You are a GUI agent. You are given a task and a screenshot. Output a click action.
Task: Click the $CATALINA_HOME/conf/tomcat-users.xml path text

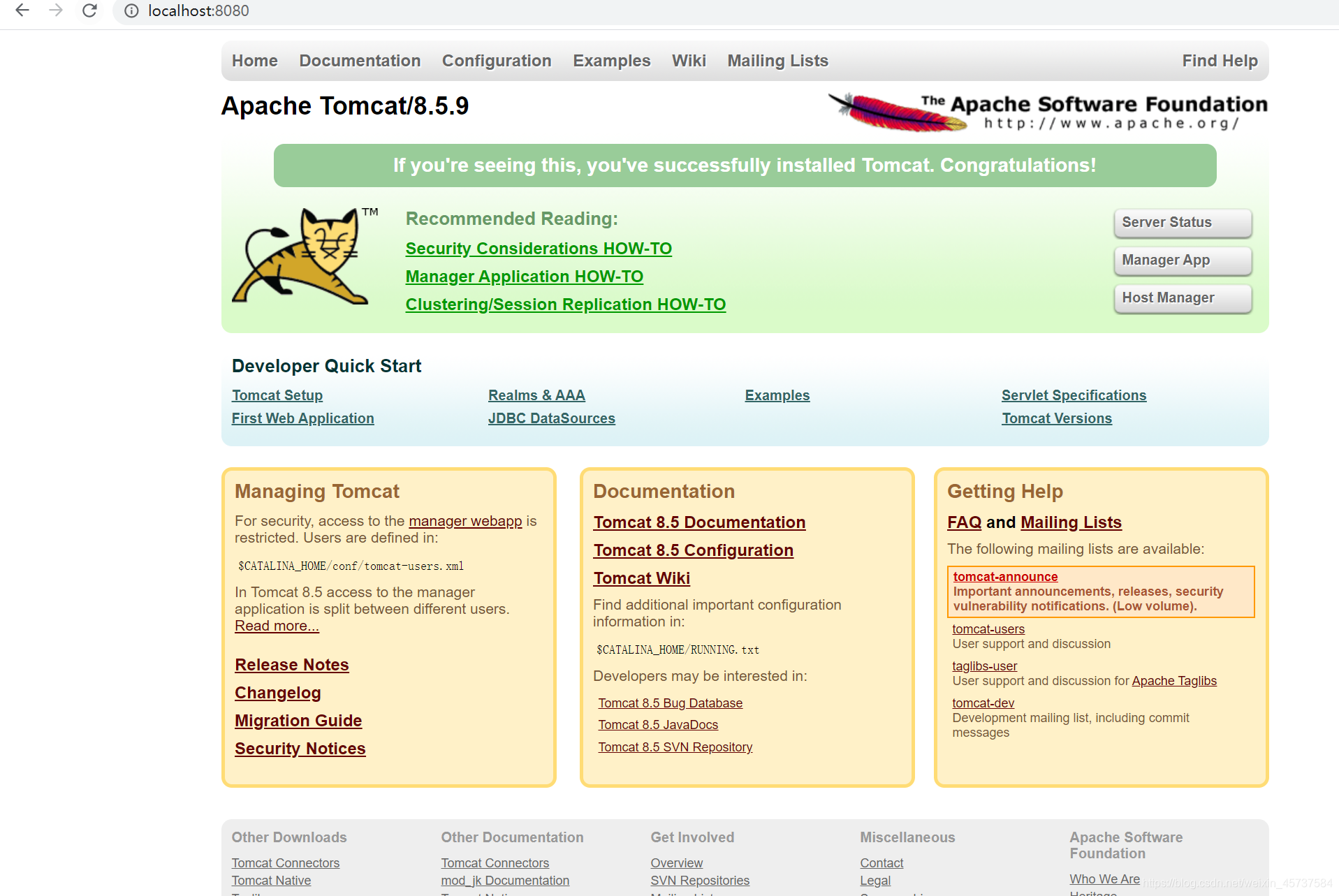click(x=351, y=566)
